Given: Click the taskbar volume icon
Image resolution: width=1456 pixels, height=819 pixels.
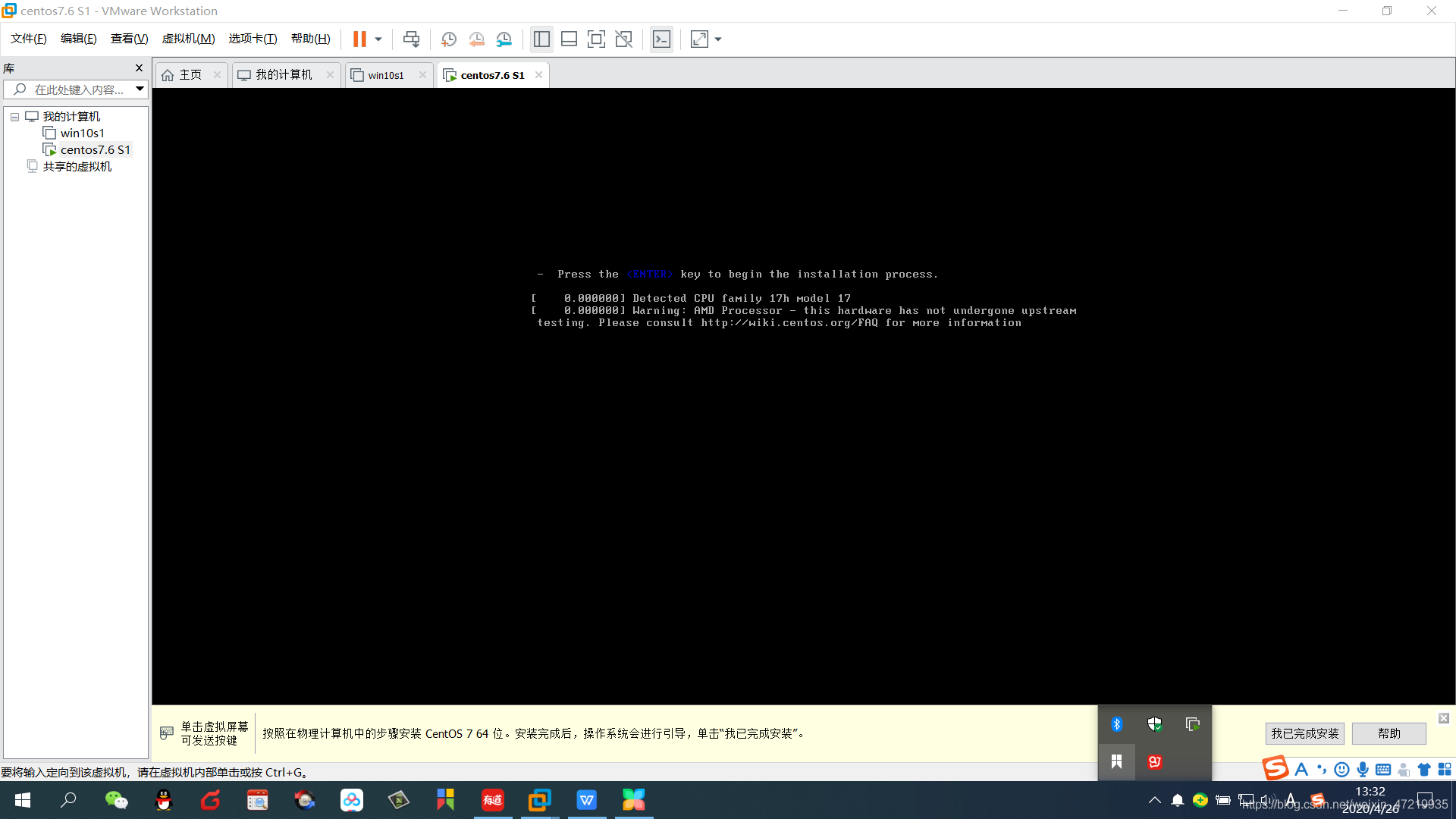Looking at the screenshot, I should (x=1267, y=800).
